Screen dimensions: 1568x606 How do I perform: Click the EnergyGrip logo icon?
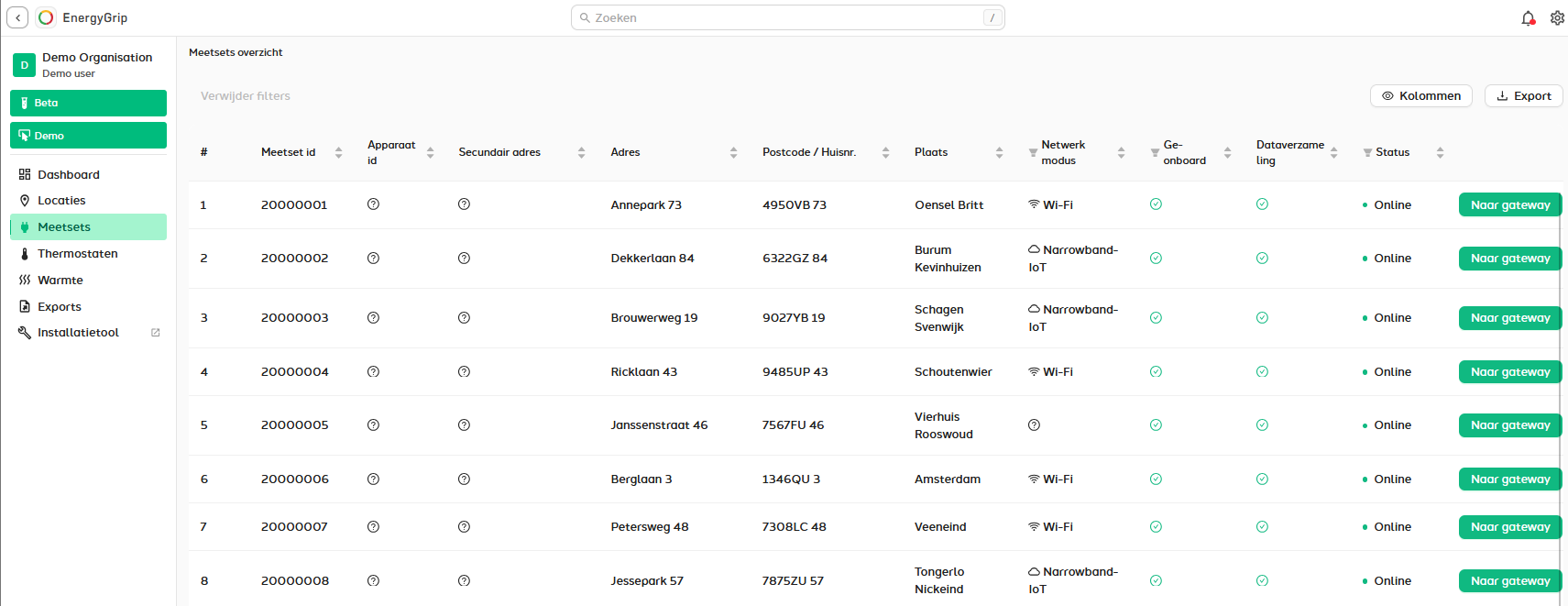pos(46,17)
